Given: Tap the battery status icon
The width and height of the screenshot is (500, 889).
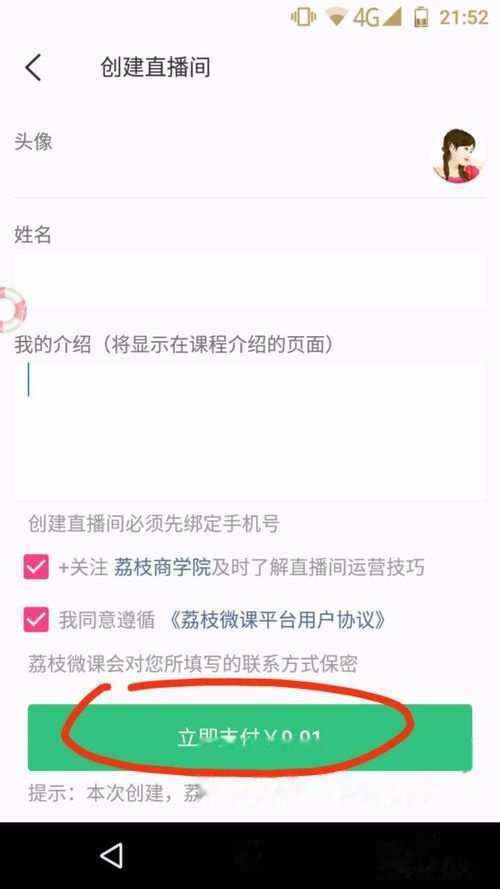Looking at the screenshot, I should (421, 17).
